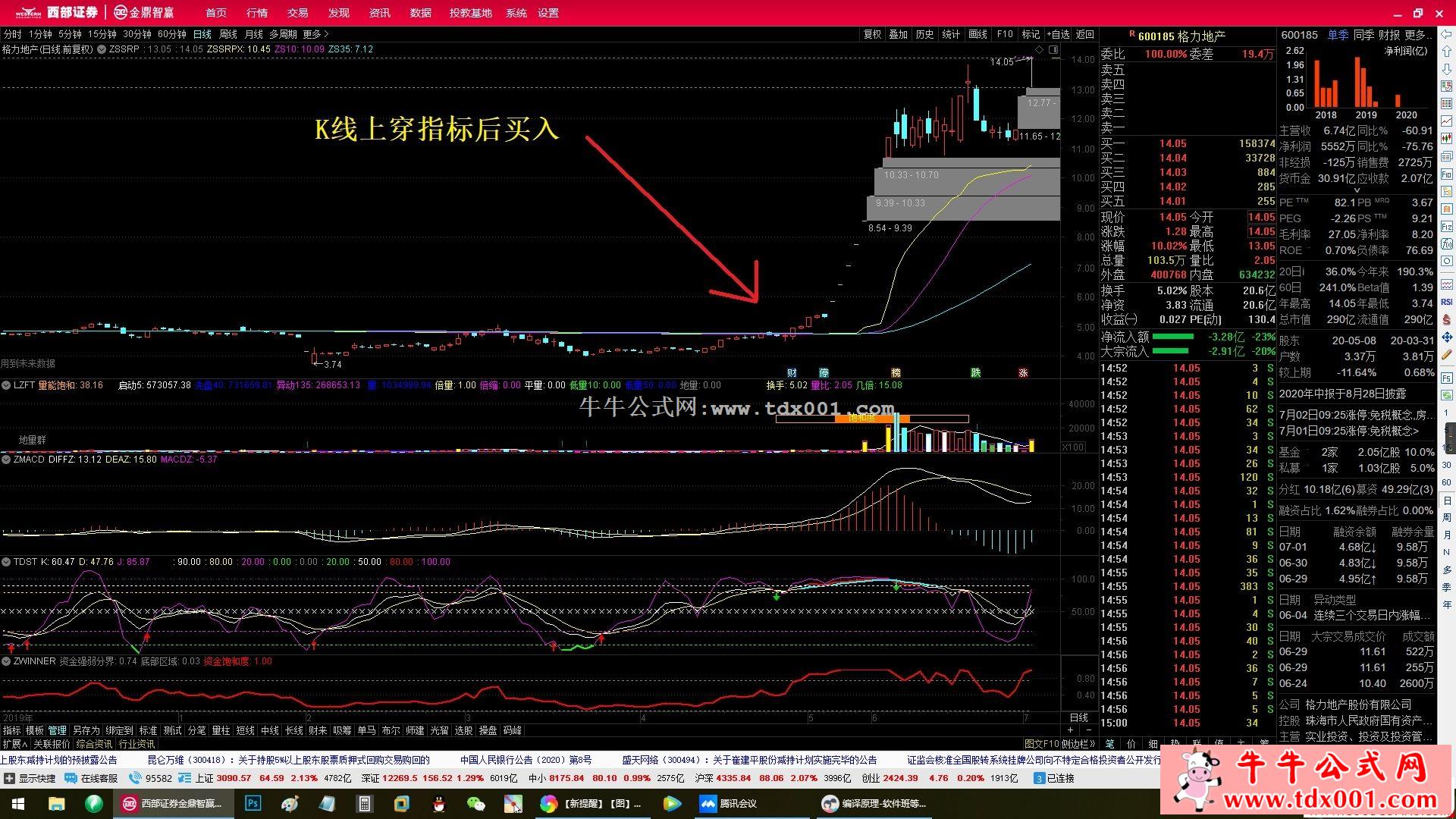This screenshot has height=819, width=1456.
Task: Click the orange 饱和度 bar in volume panel
Action: 871,418
